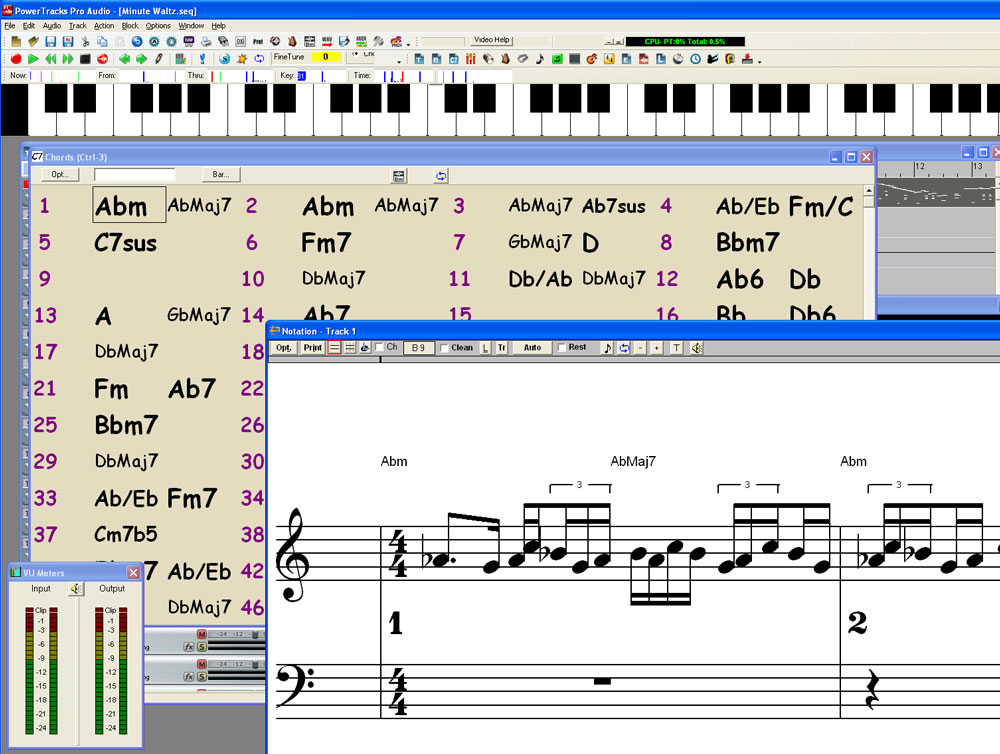Viewport: 1000px width, 754px height.
Task: Toggle the solo S button on upper track
Action: click(202, 646)
